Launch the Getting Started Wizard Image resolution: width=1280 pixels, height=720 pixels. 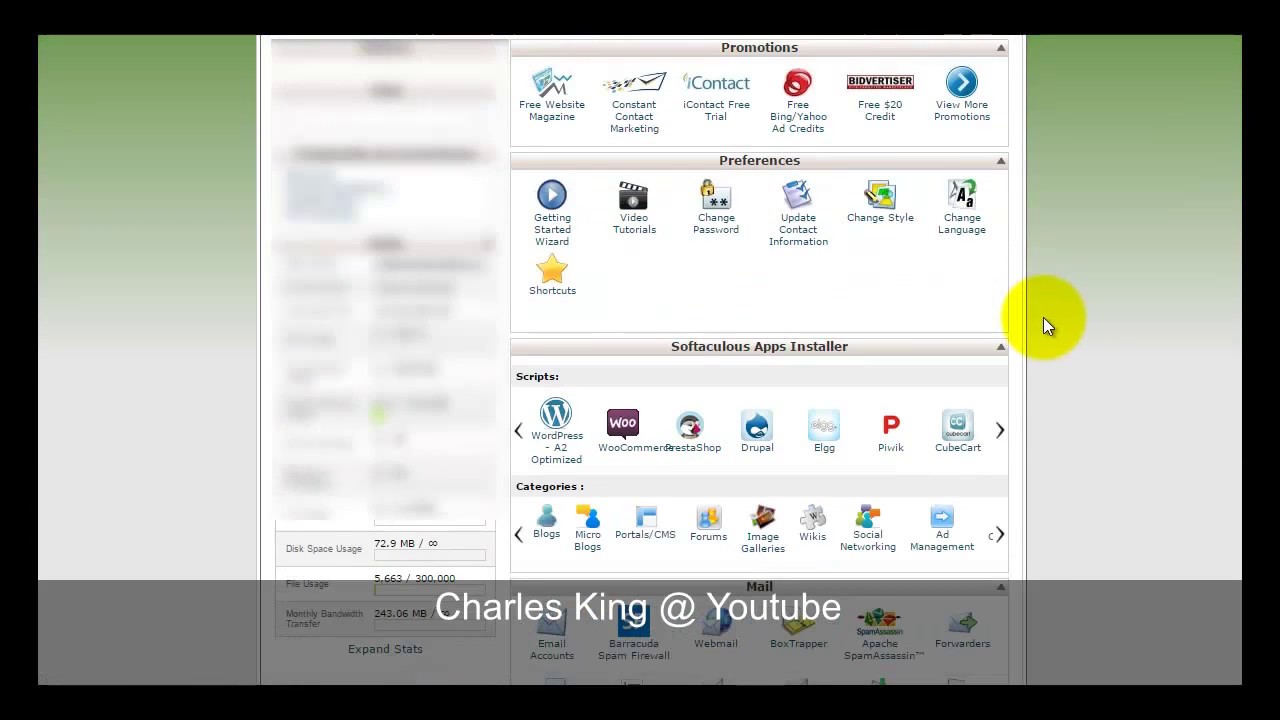552,213
